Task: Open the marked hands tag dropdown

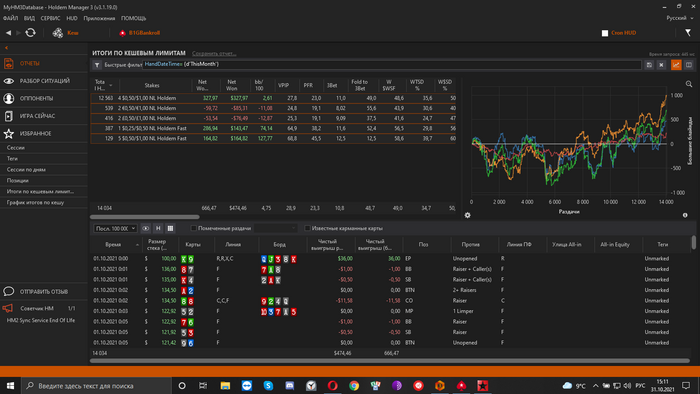Action: point(275,228)
